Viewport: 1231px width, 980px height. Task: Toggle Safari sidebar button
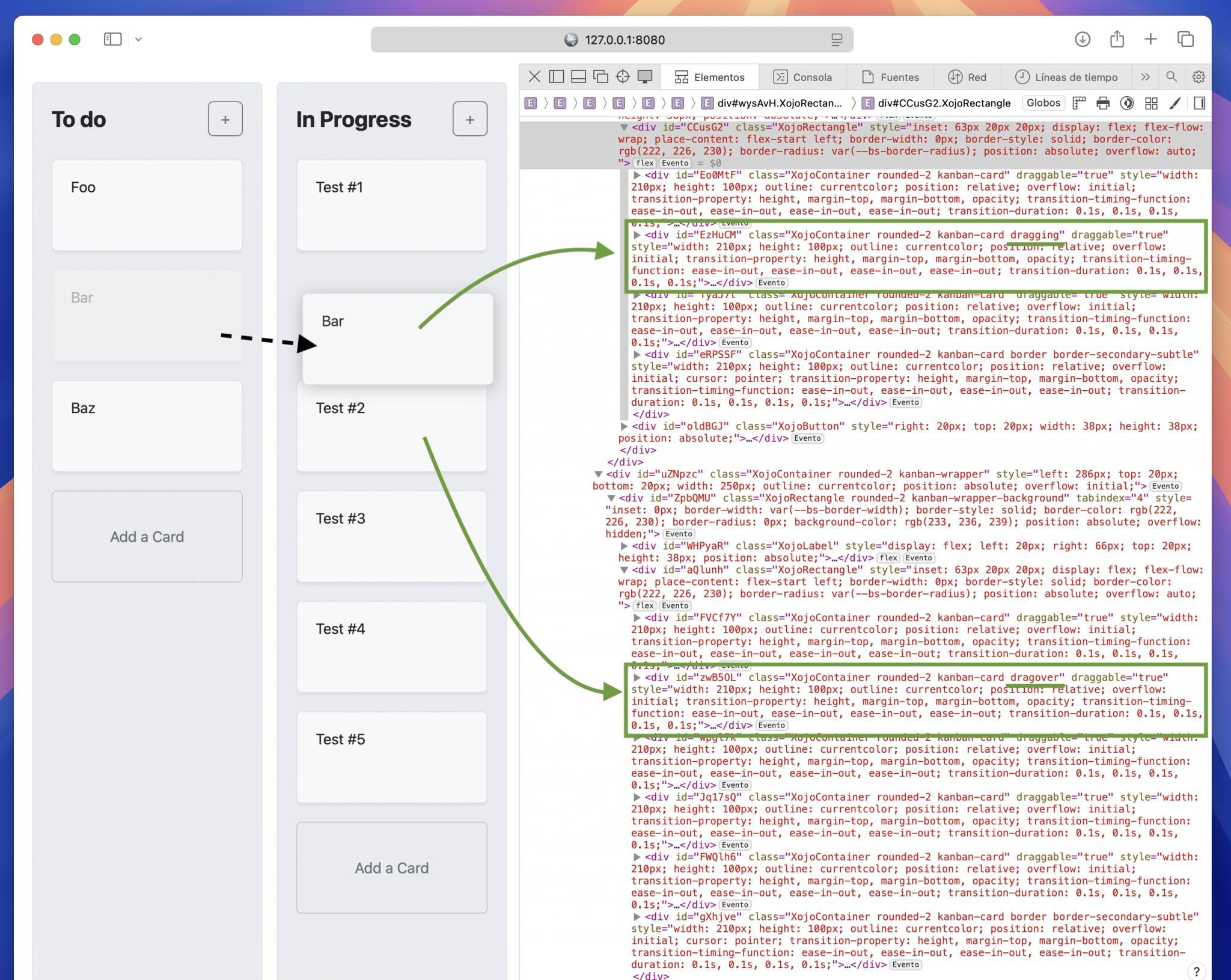tap(112, 39)
